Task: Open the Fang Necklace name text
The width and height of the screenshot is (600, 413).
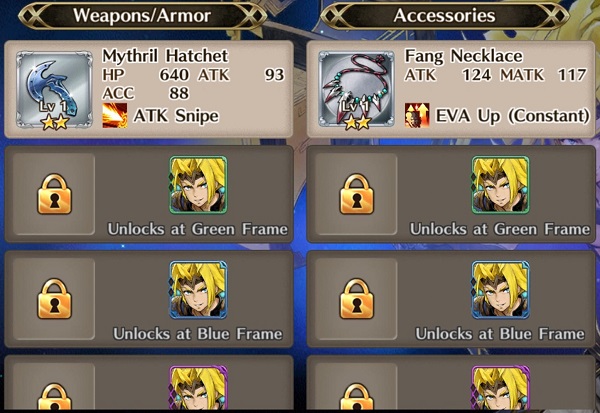Action: coord(463,56)
